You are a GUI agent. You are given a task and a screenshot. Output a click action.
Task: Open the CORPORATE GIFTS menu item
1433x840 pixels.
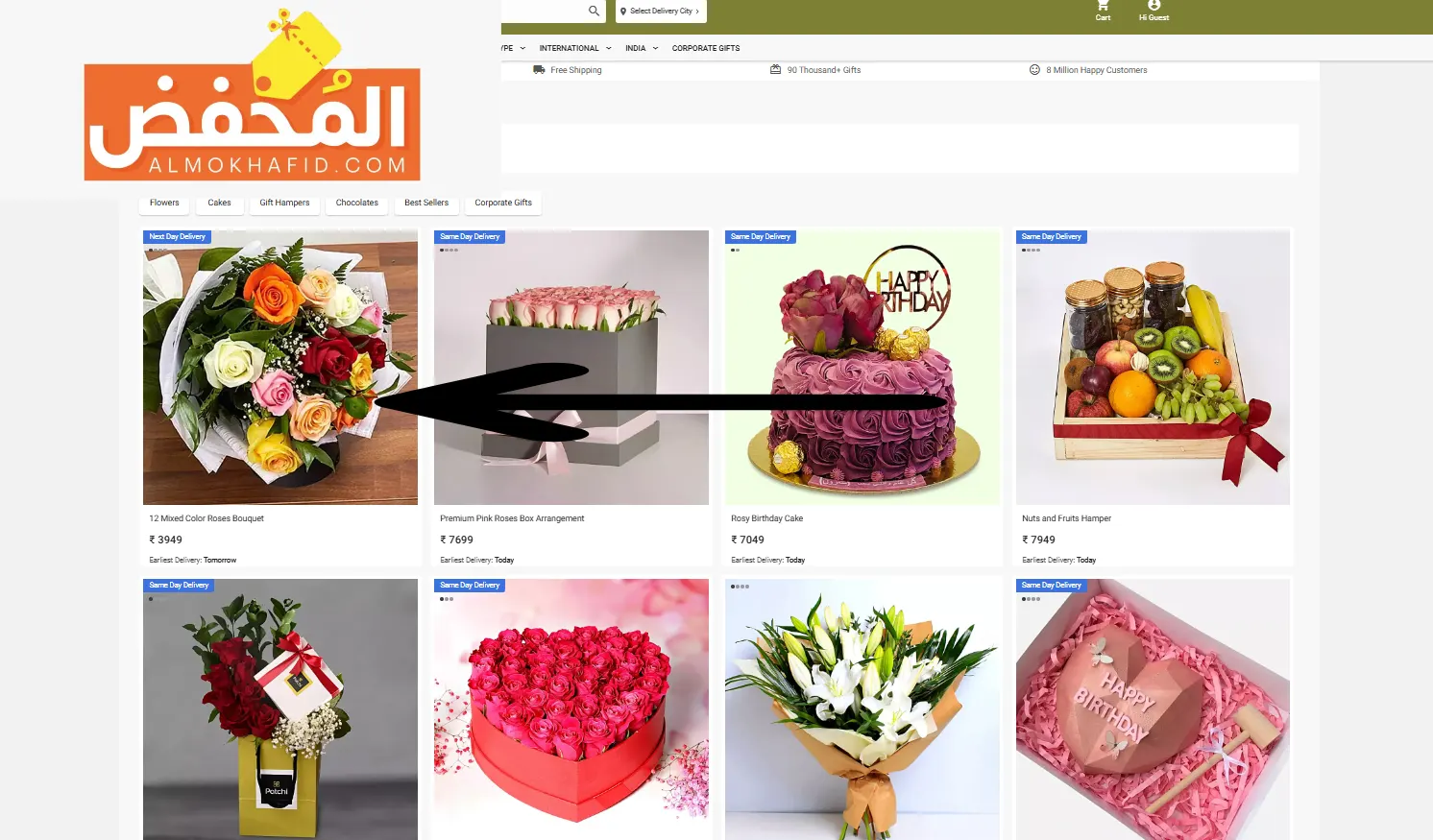click(x=706, y=48)
